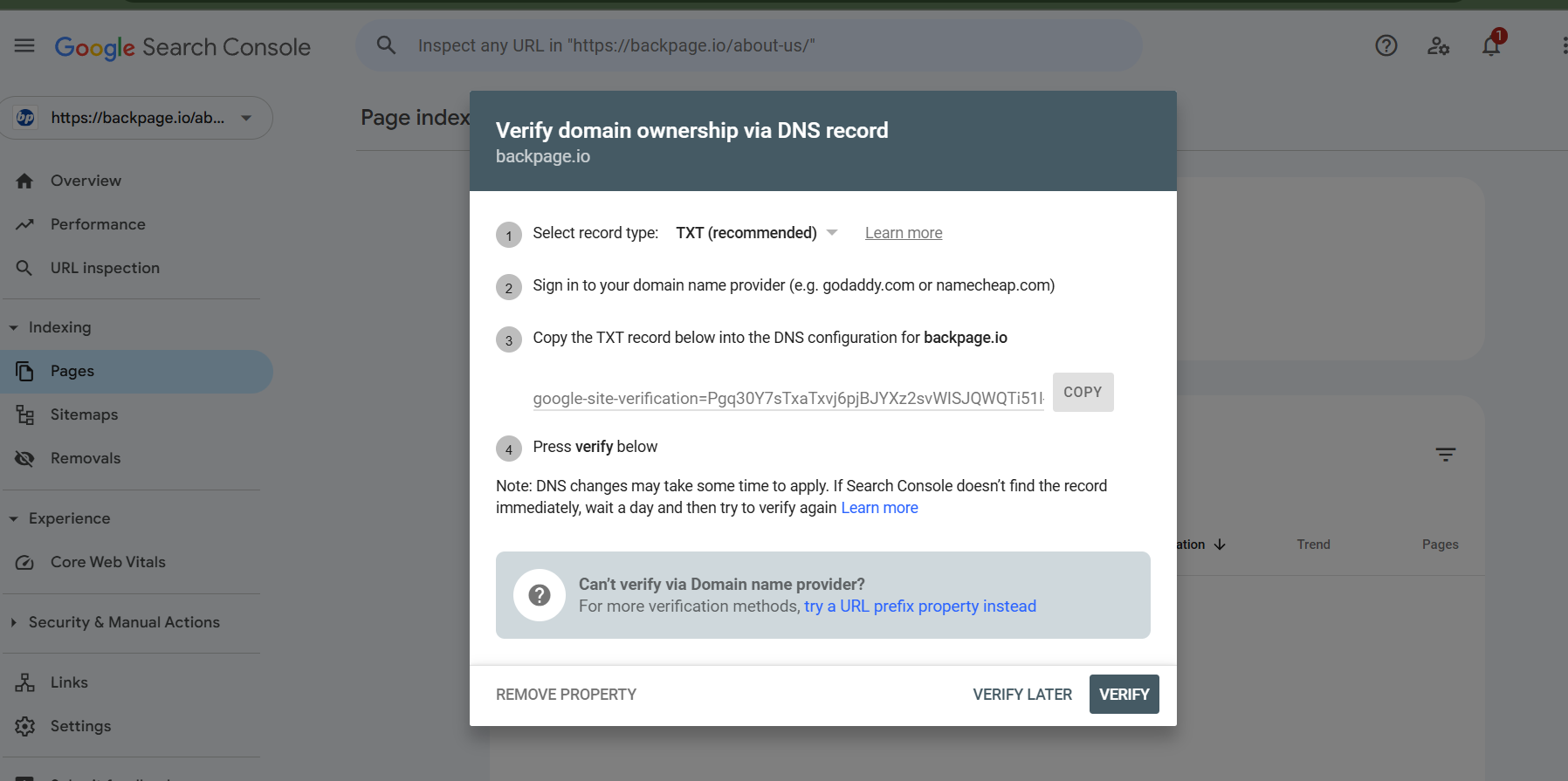Image resolution: width=1568 pixels, height=781 pixels.
Task: Click the Pages column header
Action: (x=1441, y=545)
